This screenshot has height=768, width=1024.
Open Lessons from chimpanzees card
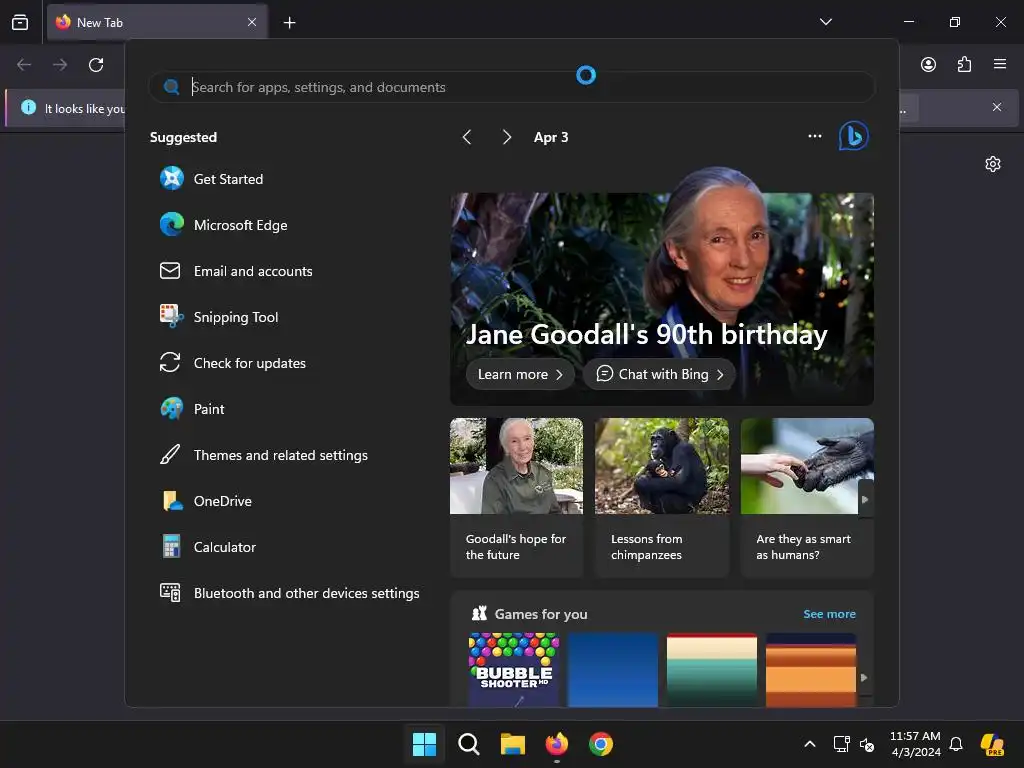click(x=662, y=498)
